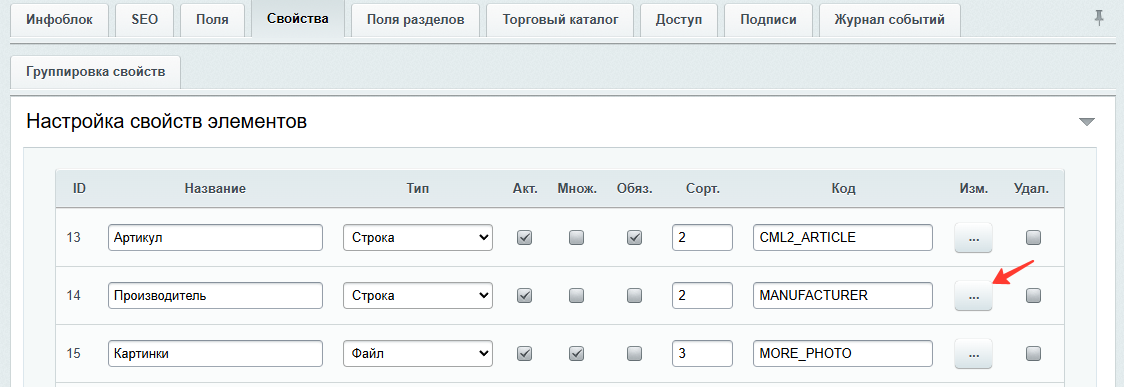Go to Поля разделов tab
This screenshot has height=387, width=1124.
[415, 19]
